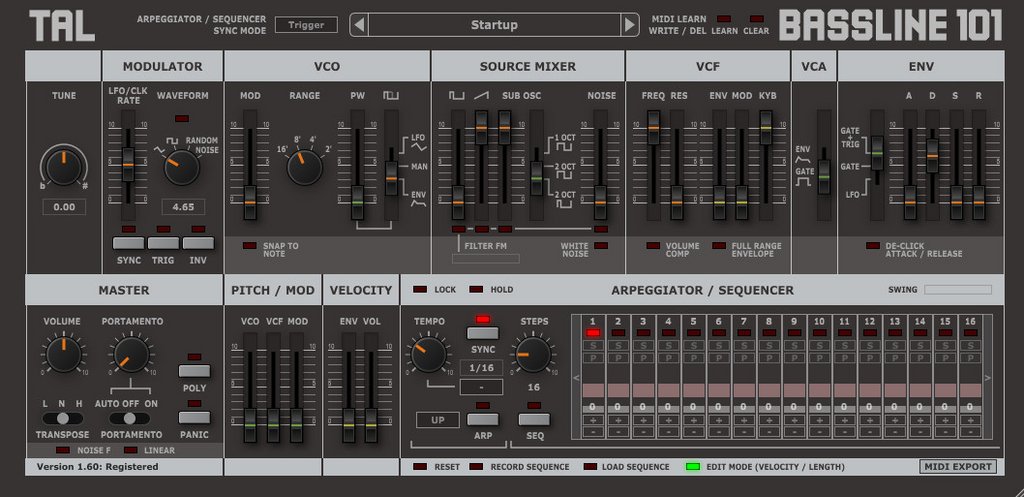The image size is (1024, 497).
Task: Open the Trigger sync mode dropdown
Action: tap(306, 25)
